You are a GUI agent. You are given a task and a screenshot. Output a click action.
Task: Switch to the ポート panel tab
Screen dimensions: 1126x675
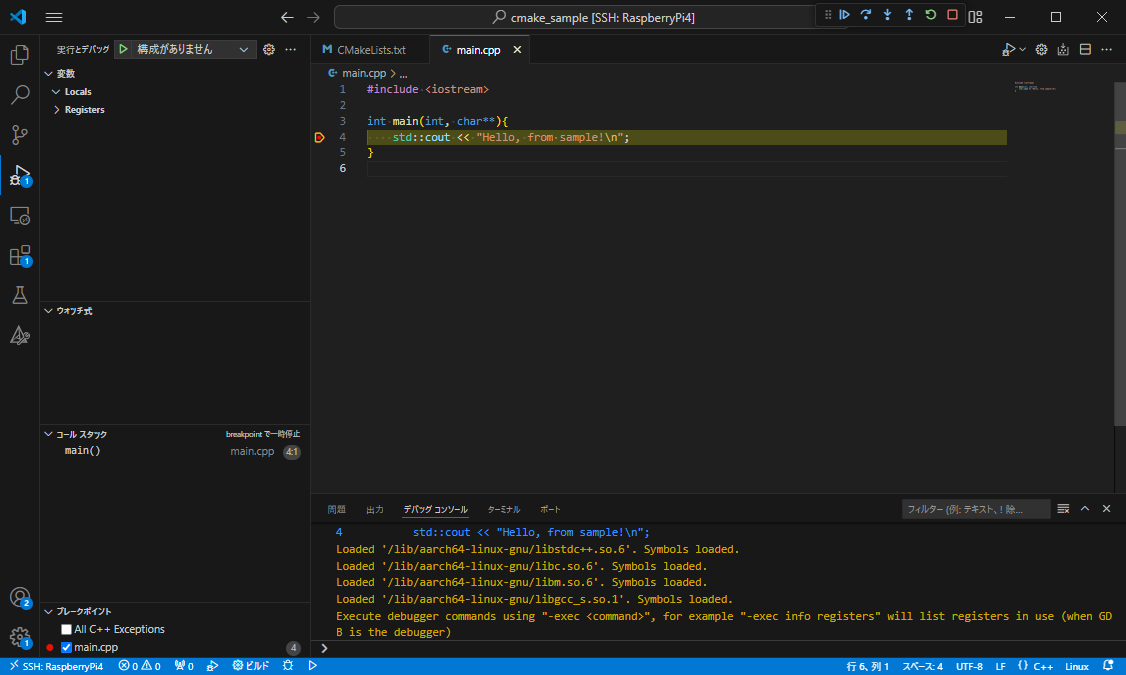click(550, 509)
